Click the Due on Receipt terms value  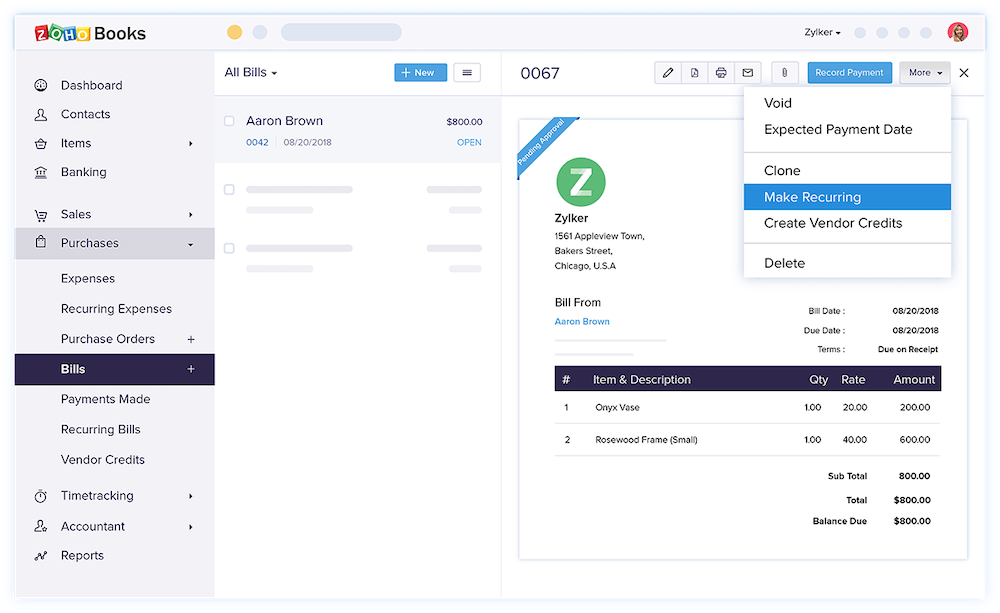click(x=908, y=350)
